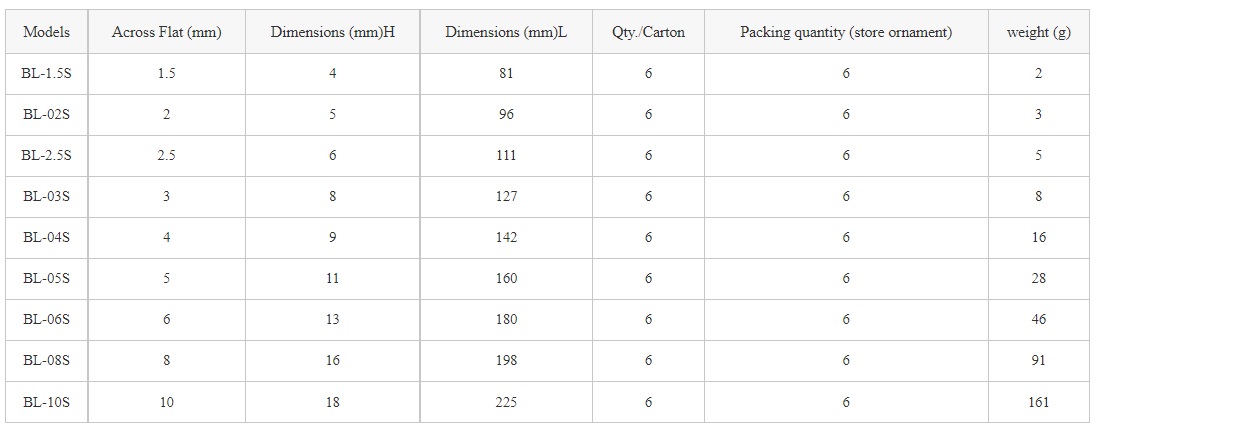Viewport: 1243px width, 439px height.
Task: Click the Dimensions (mm)L header
Action: click(507, 32)
